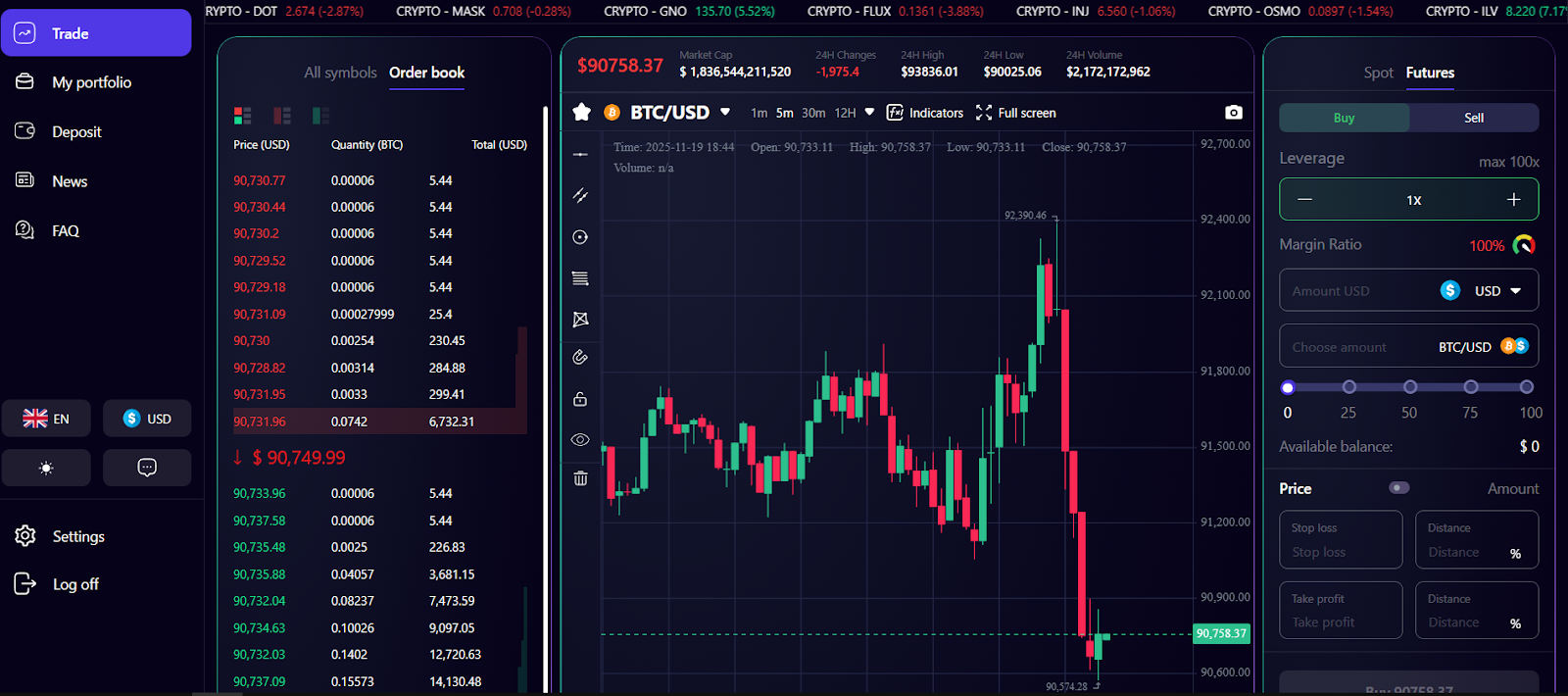Screen dimensions: 1568x696
Task: Take a chart snapshot with camera icon
Action: [1233, 113]
